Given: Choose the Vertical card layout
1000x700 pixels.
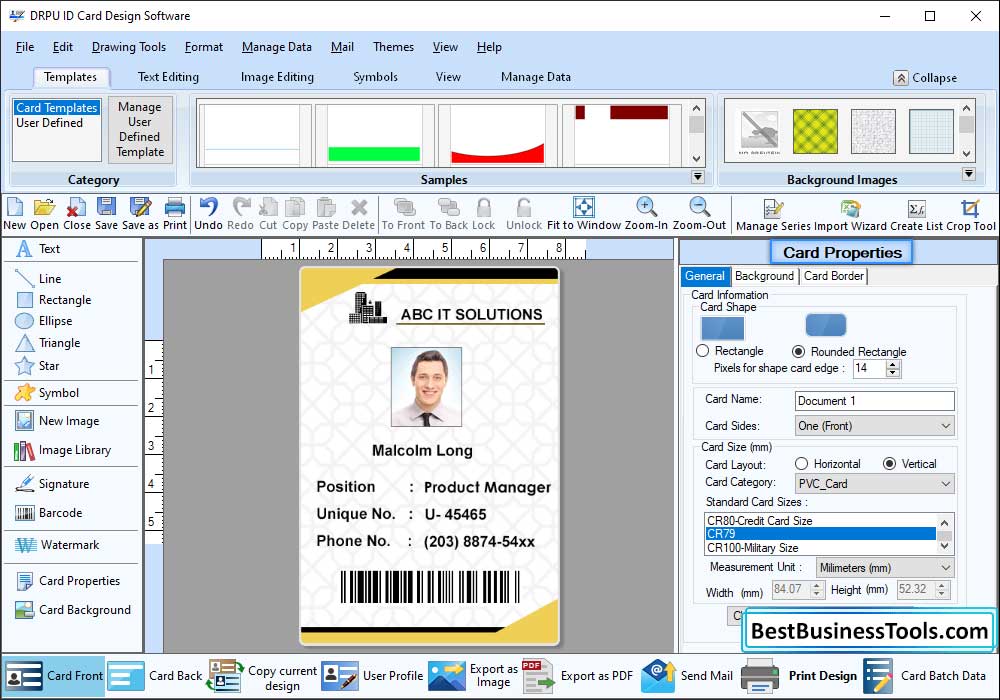Looking at the screenshot, I should [x=889, y=463].
